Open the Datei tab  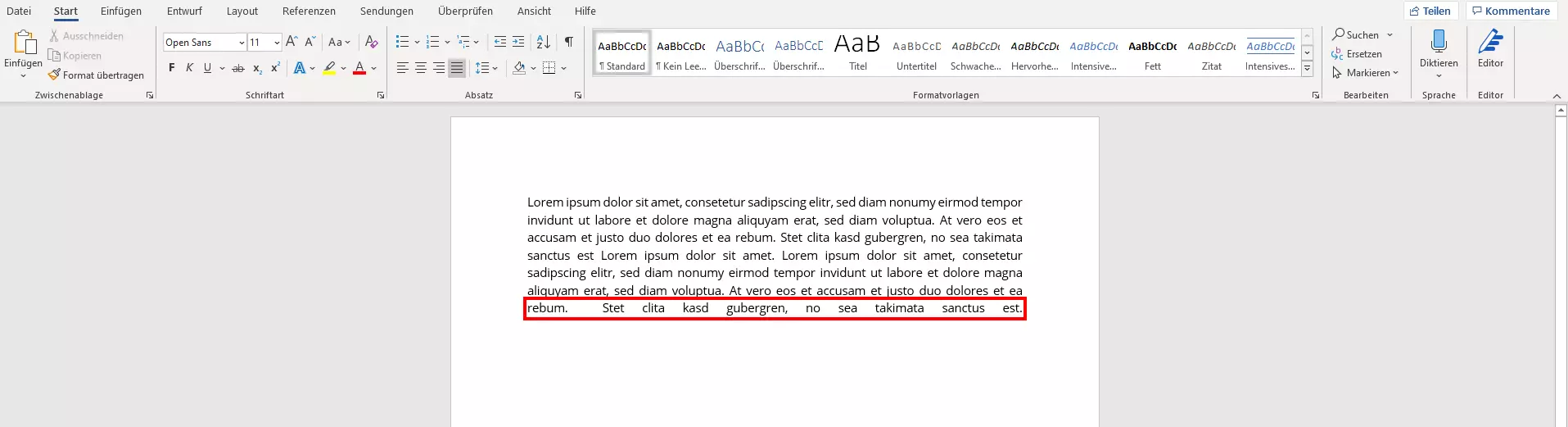point(19,11)
